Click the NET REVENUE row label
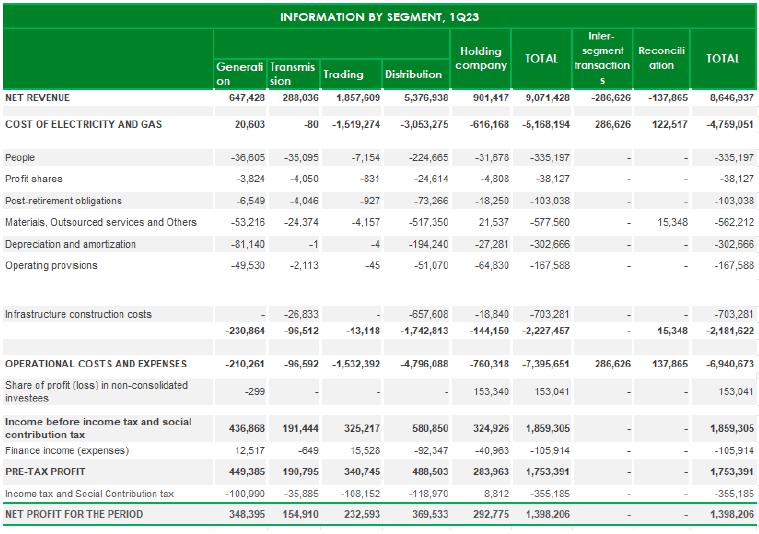This screenshot has height=534, width=759. [37, 99]
